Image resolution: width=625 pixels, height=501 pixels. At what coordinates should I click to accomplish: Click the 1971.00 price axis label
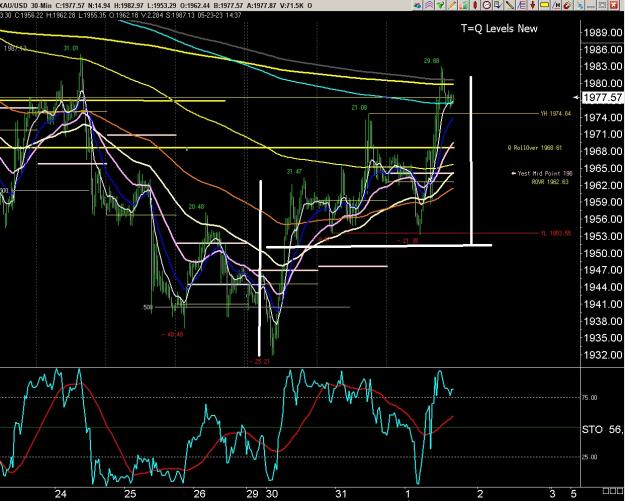pos(603,134)
